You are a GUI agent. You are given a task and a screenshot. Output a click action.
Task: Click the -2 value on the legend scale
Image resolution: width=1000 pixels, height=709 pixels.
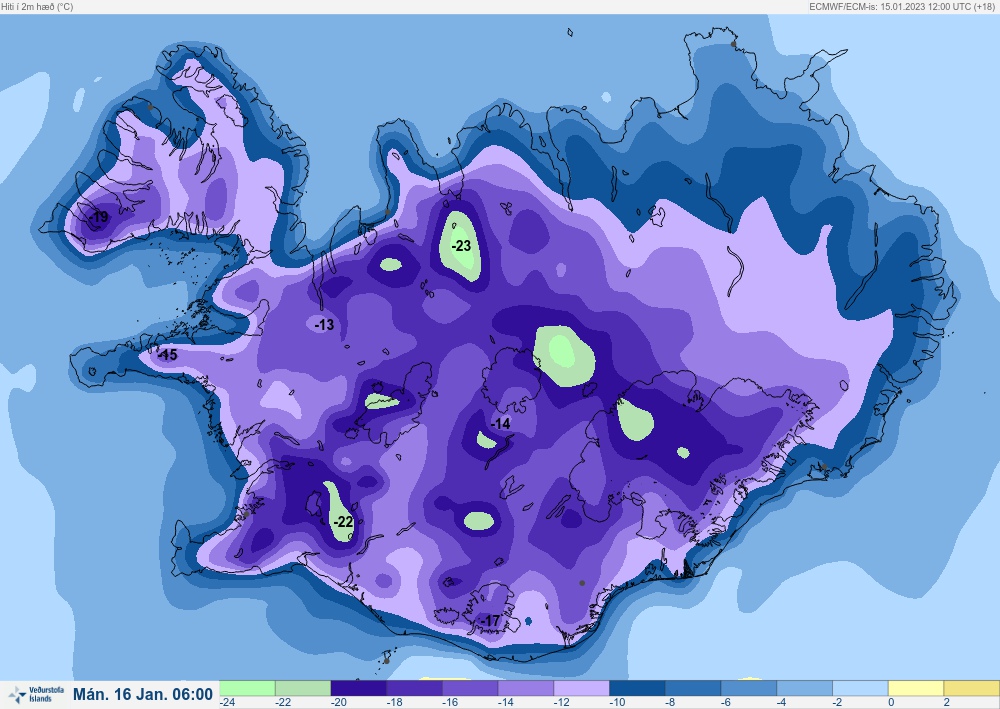point(837,703)
